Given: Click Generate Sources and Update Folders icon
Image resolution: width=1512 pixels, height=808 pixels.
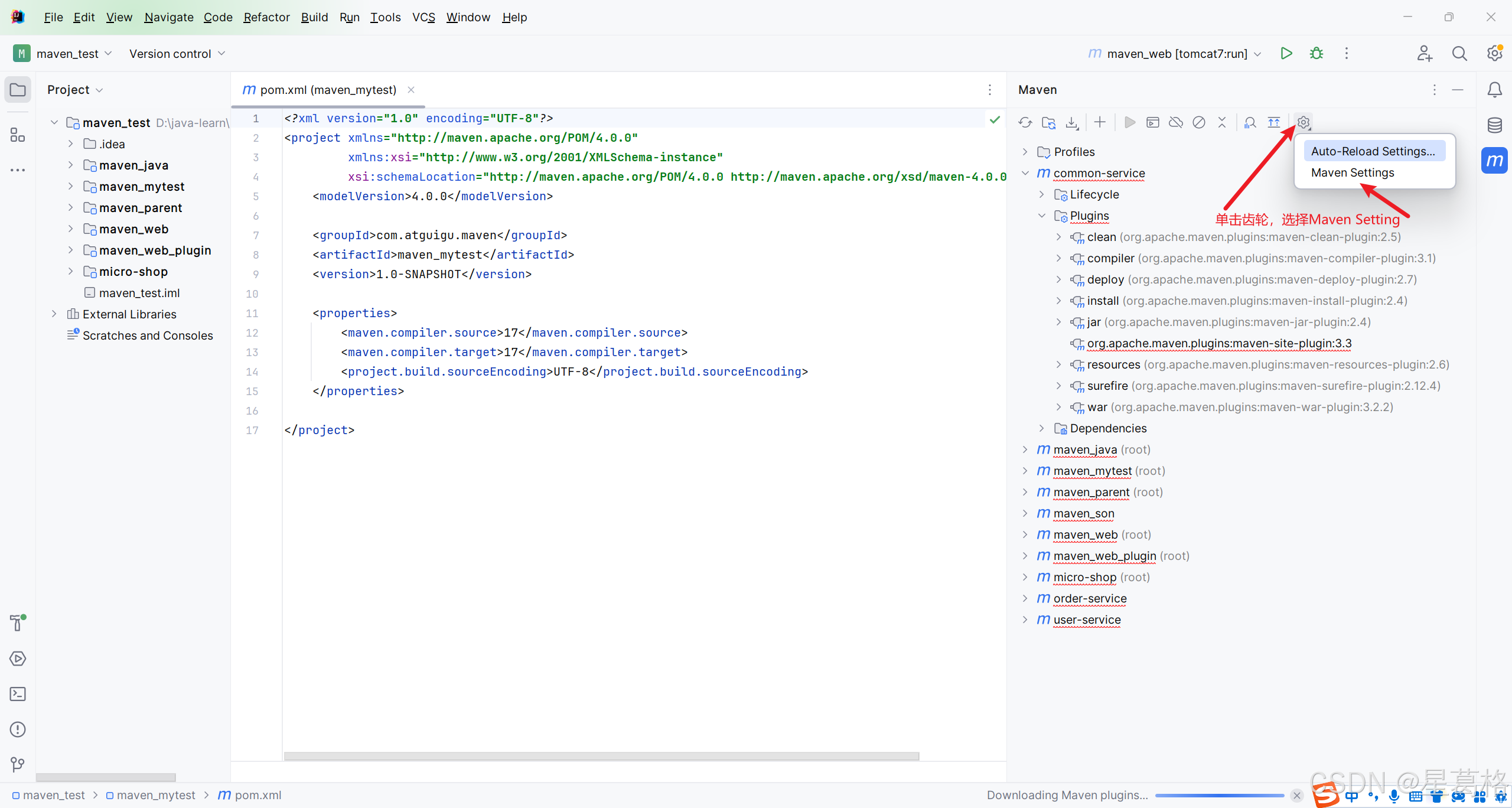Looking at the screenshot, I should tap(1048, 122).
